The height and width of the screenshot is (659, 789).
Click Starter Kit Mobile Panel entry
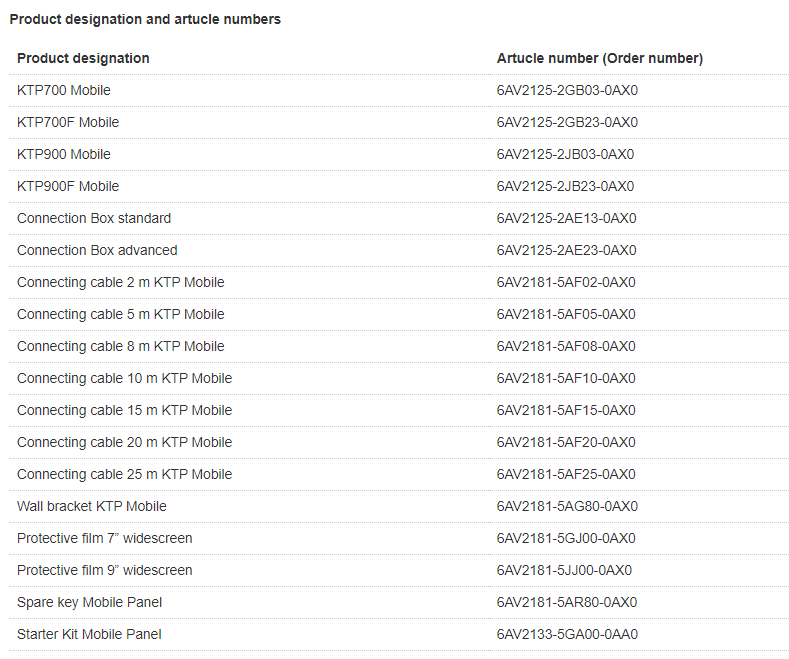pyautogui.click(x=89, y=634)
